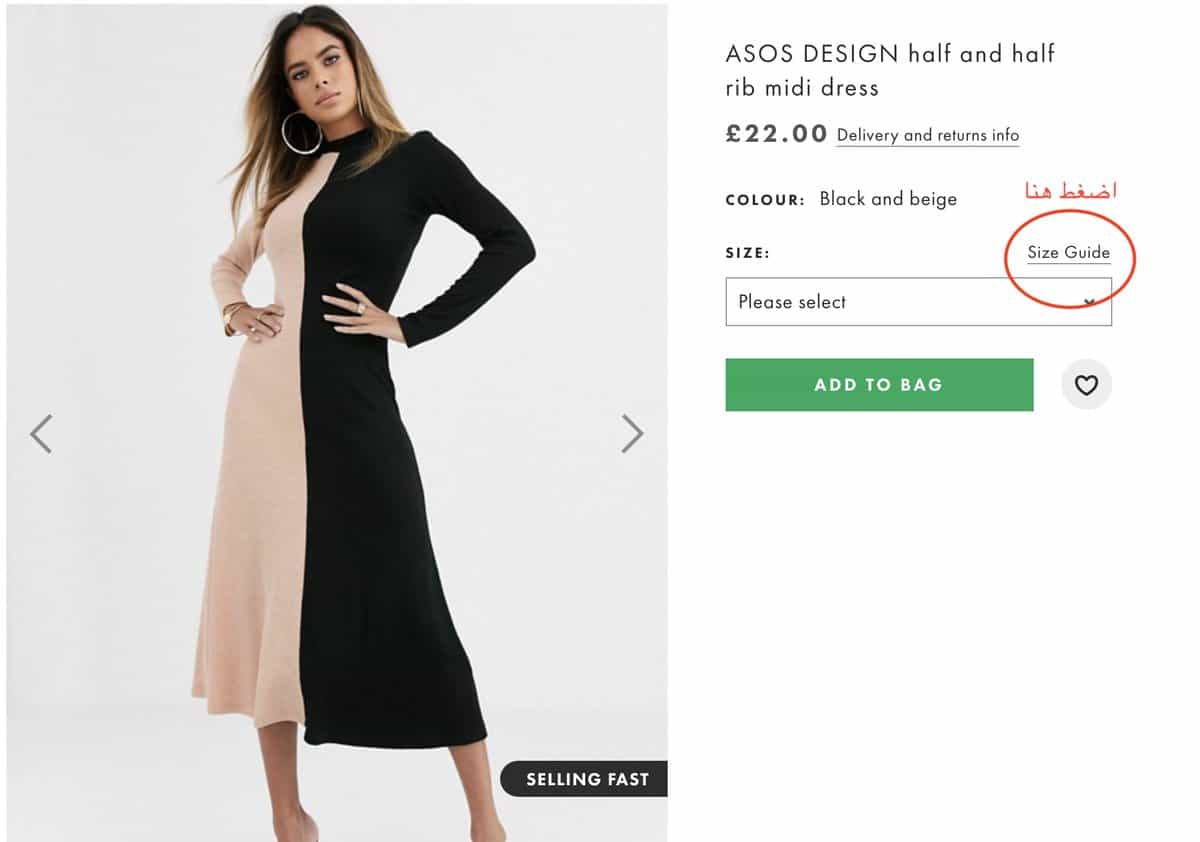Screen dimensions: 1200x842
Task: Click the red Arabic annotation text
Action: click(x=1070, y=190)
